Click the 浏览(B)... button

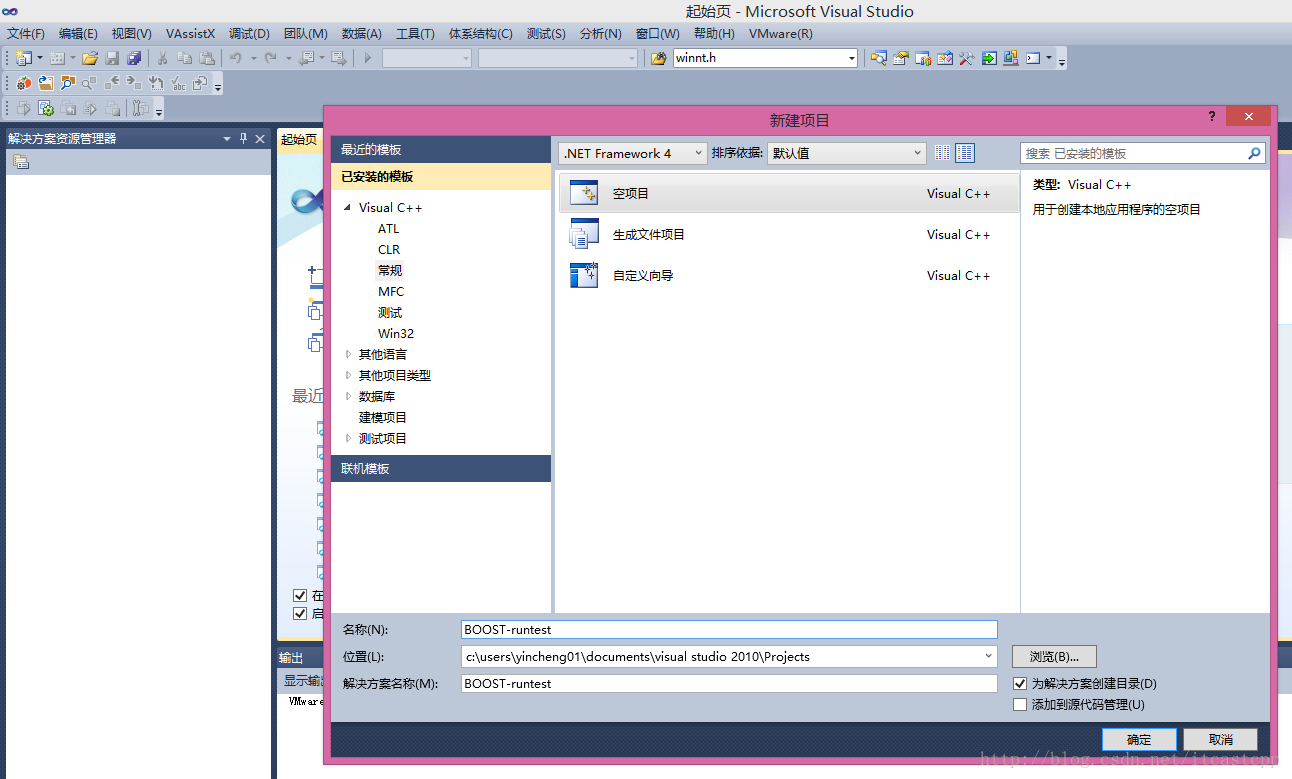(x=1053, y=657)
